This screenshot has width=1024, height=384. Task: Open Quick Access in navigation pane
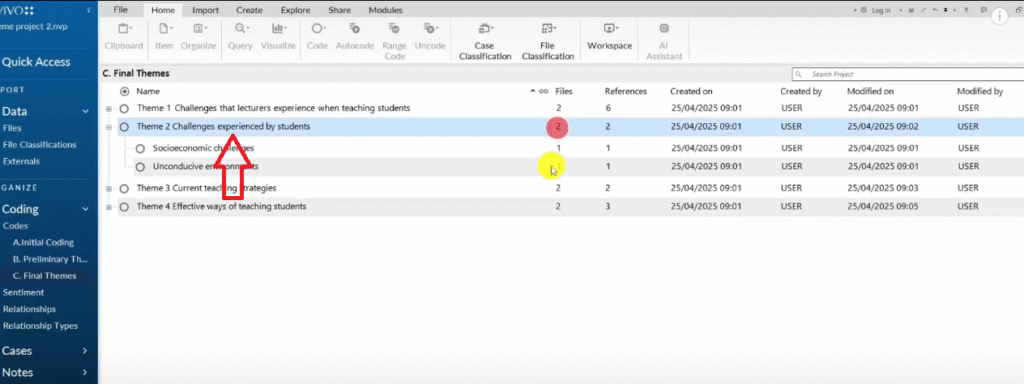click(x=36, y=62)
